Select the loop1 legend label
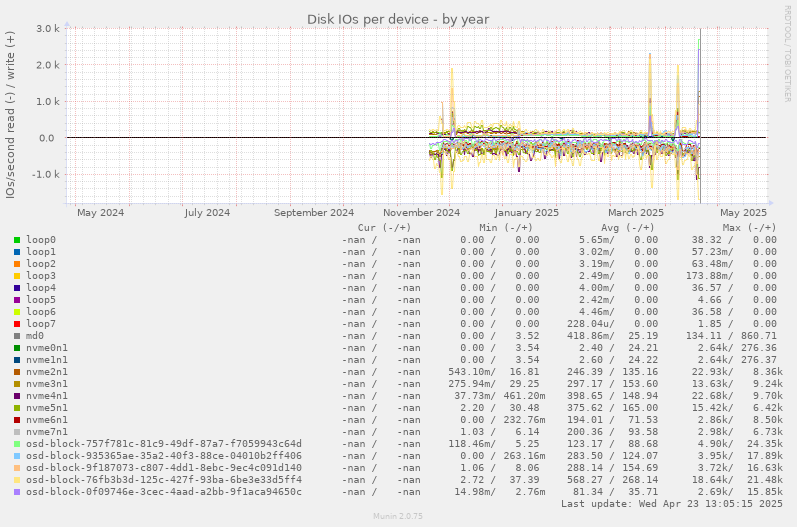 tap(41, 252)
